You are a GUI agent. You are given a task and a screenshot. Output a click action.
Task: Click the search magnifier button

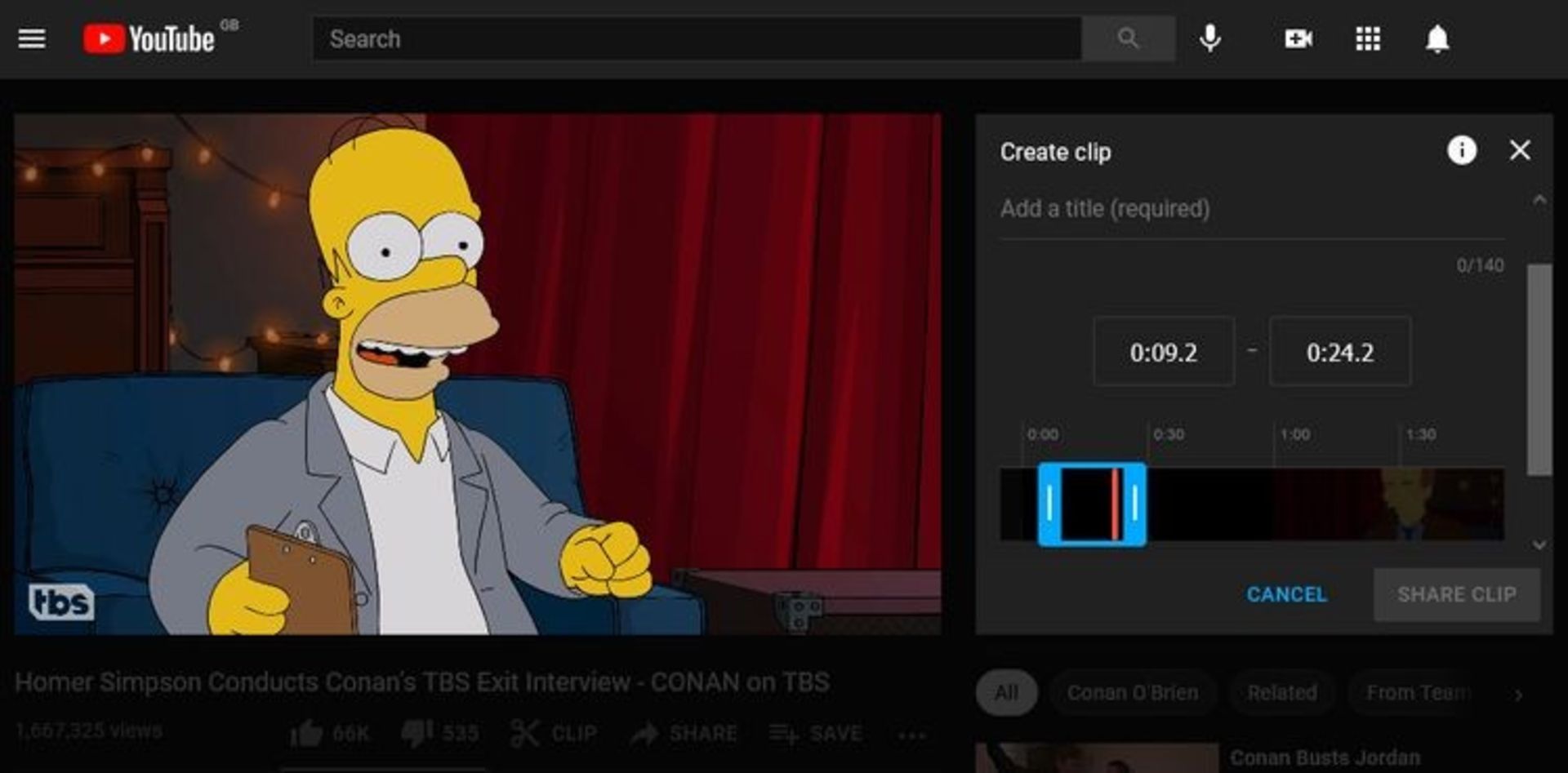click(x=1128, y=38)
